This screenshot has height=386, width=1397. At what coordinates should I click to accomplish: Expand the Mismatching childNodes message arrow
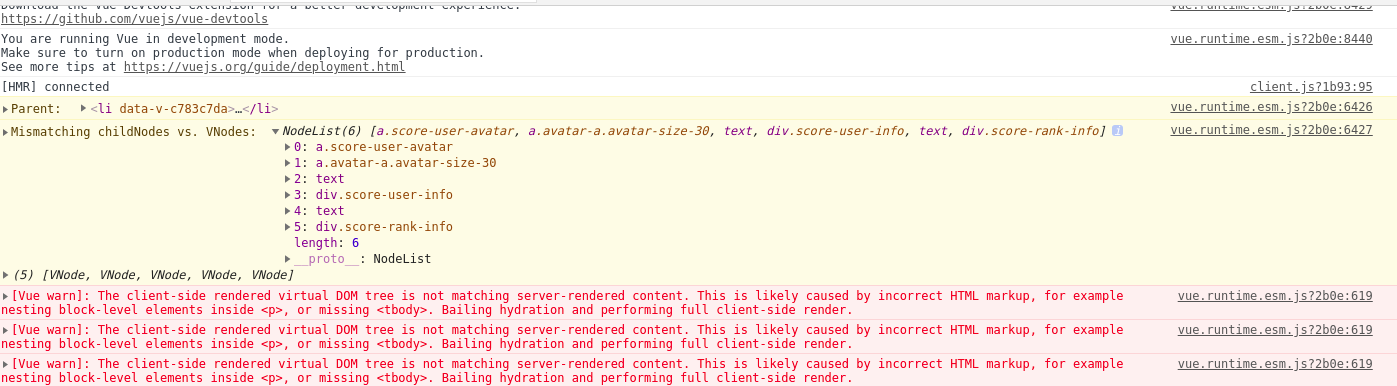[x=5, y=132]
